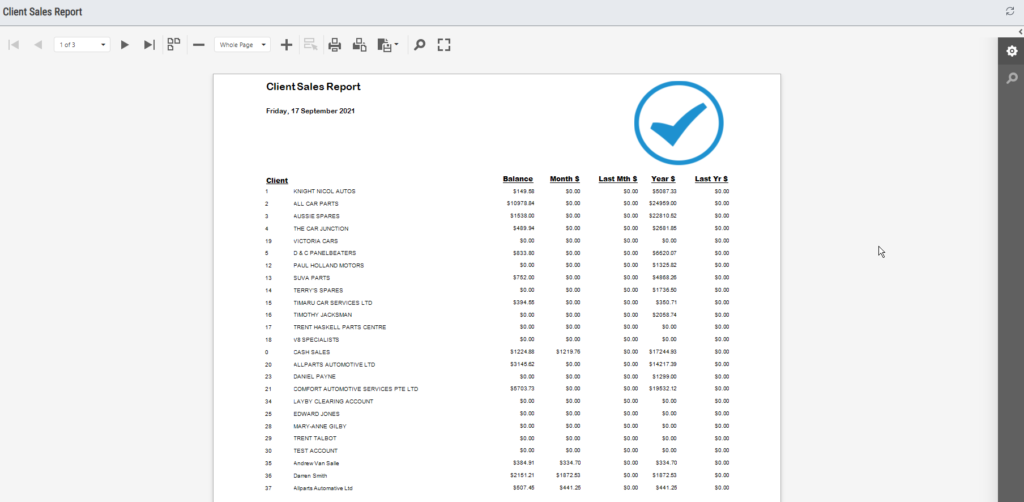
Task: Click the $24959.00 year value
Action: coord(663,204)
